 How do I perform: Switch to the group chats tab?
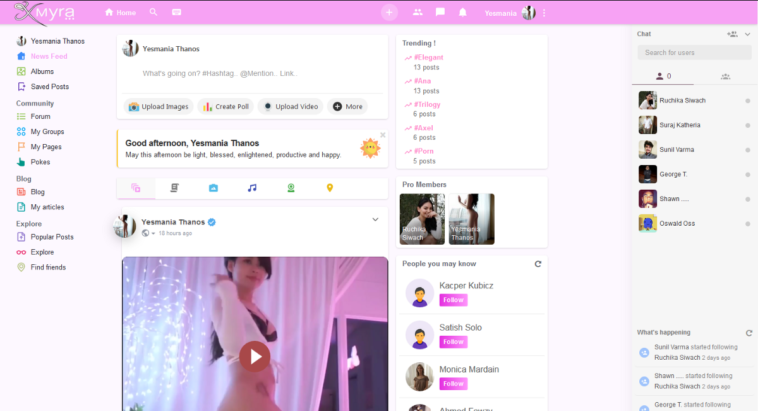point(724,76)
